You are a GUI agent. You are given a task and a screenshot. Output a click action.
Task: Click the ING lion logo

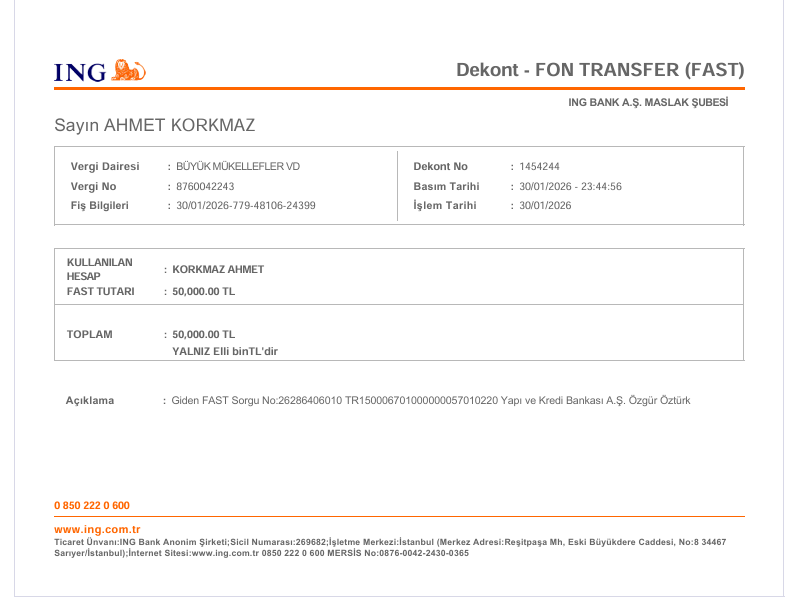coord(129,71)
